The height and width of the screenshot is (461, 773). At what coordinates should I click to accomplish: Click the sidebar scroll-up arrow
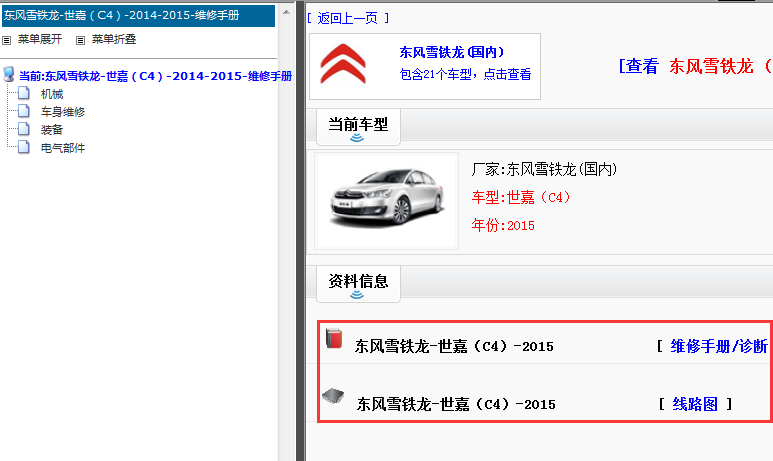pyautogui.click(x=286, y=12)
